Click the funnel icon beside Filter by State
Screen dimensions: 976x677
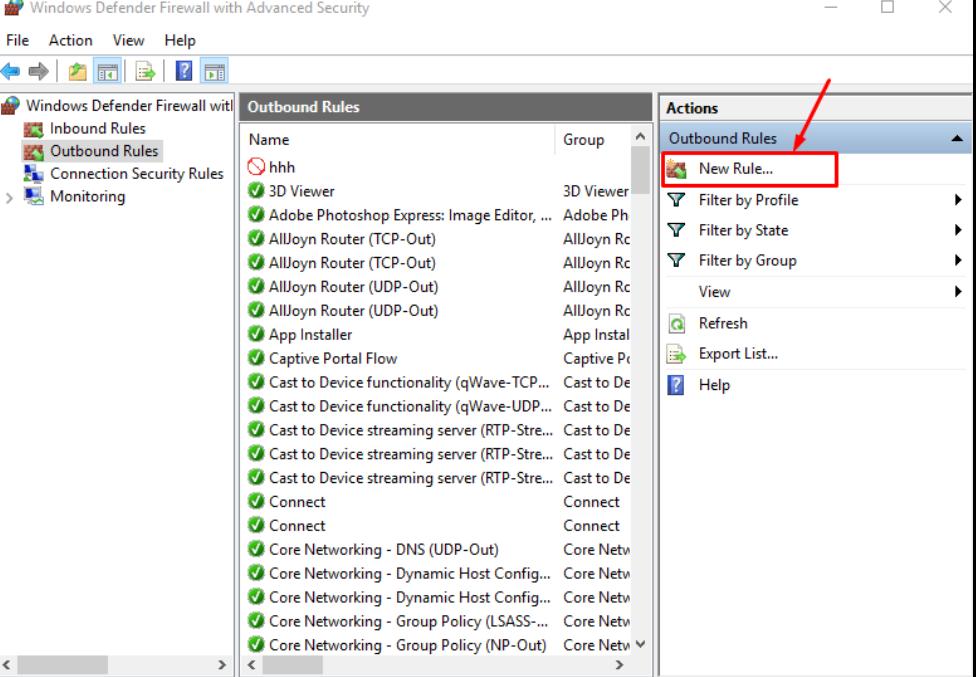(677, 230)
